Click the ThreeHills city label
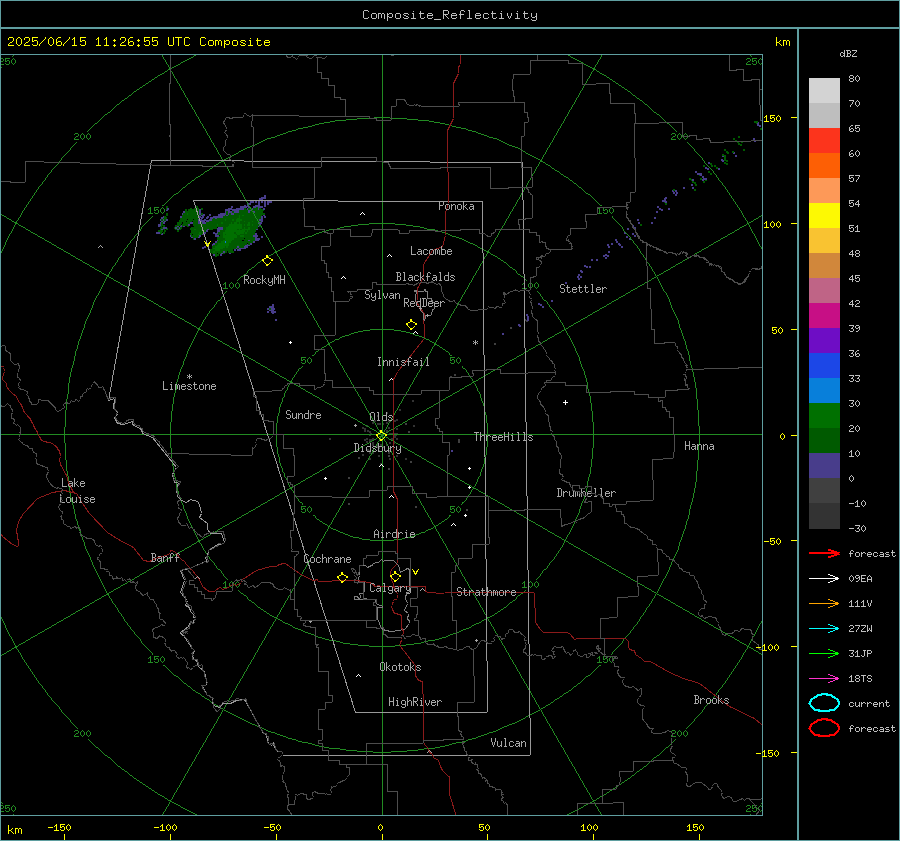This screenshot has width=900, height=841. tap(503, 437)
